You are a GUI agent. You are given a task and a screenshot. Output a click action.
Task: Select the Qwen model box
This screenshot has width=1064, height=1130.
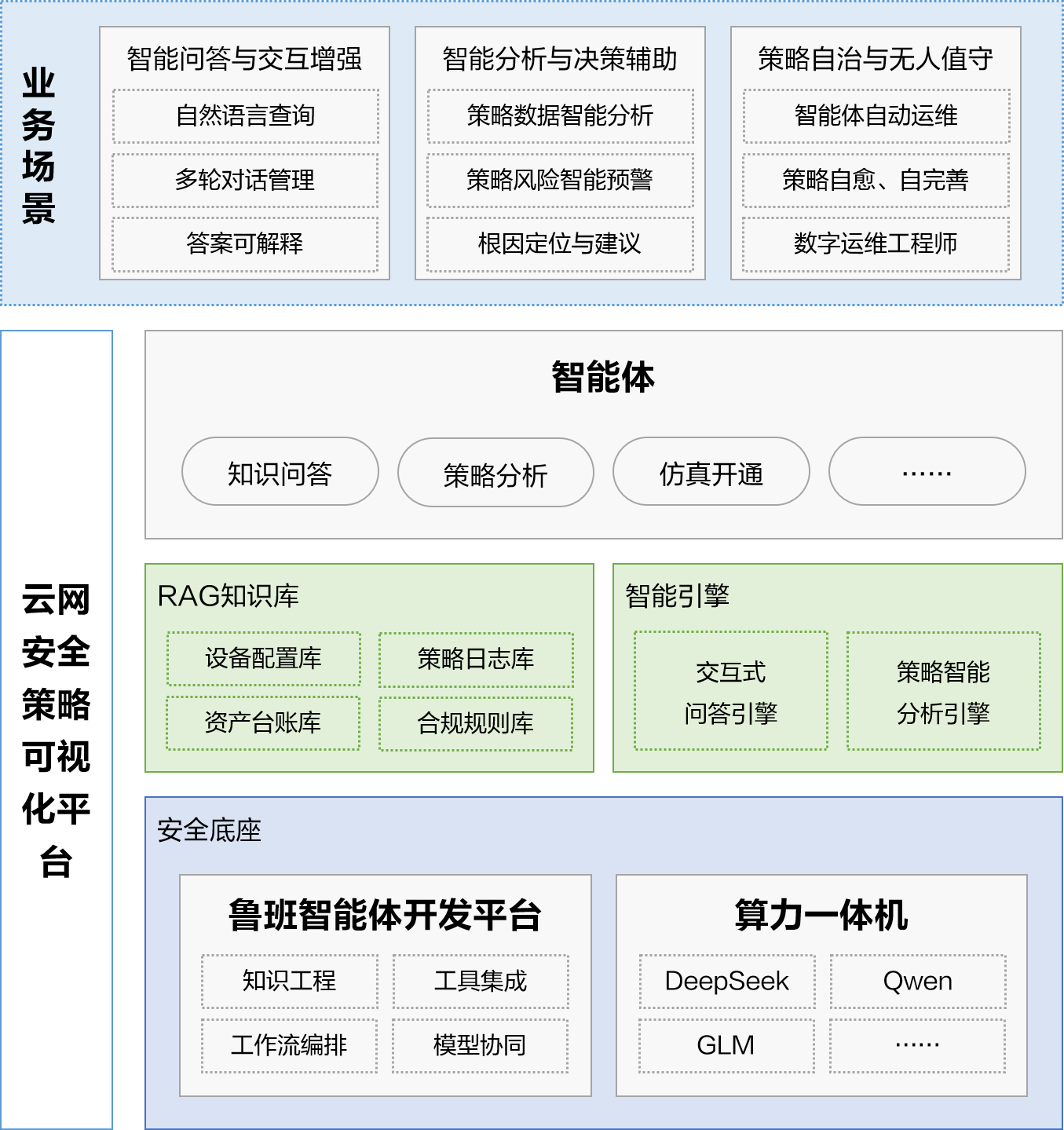click(x=918, y=982)
